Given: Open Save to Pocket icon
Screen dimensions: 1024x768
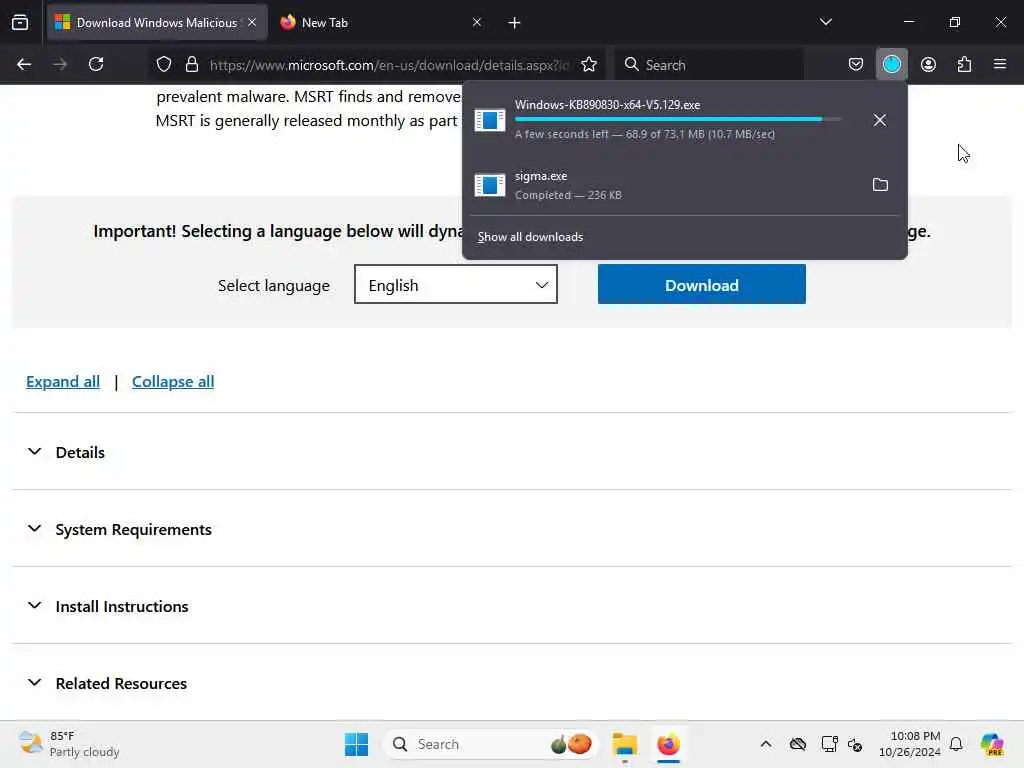Looking at the screenshot, I should click(856, 65).
